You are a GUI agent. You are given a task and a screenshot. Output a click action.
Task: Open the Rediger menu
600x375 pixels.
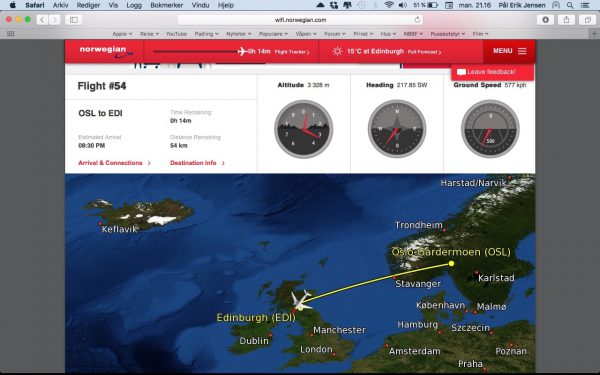tap(88, 5)
